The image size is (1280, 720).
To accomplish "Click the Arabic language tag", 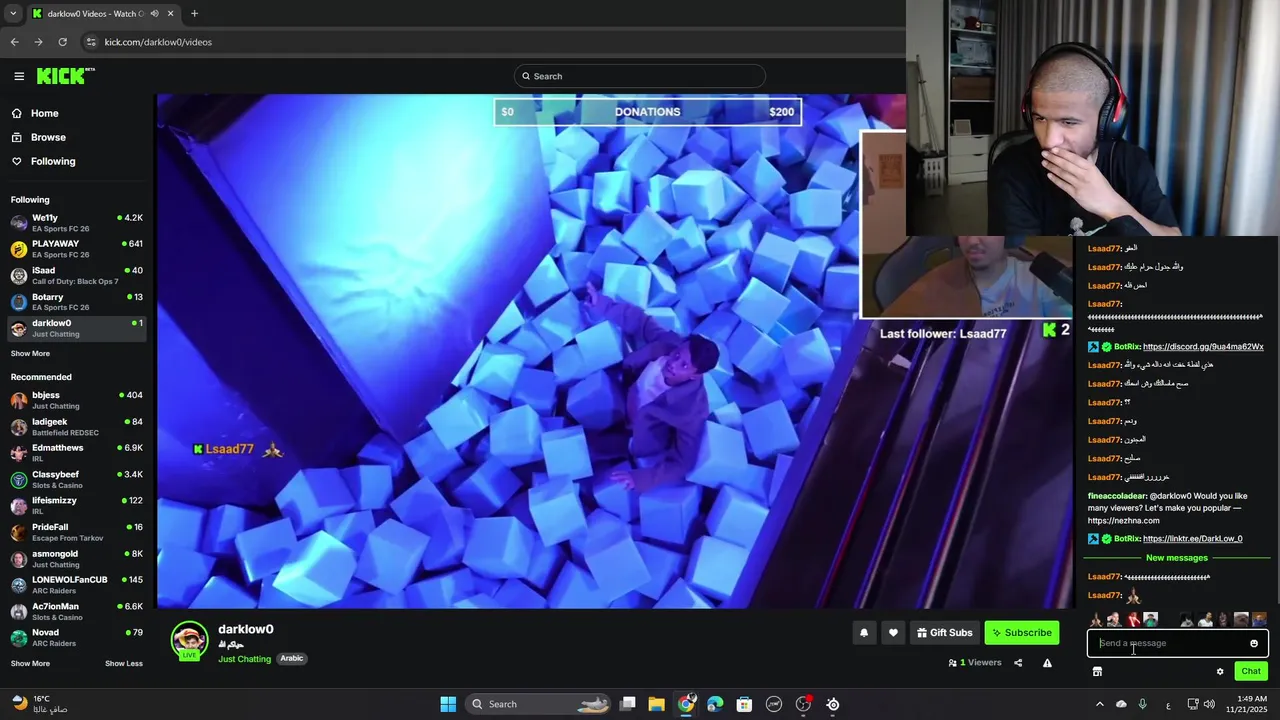I will [x=291, y=659].
